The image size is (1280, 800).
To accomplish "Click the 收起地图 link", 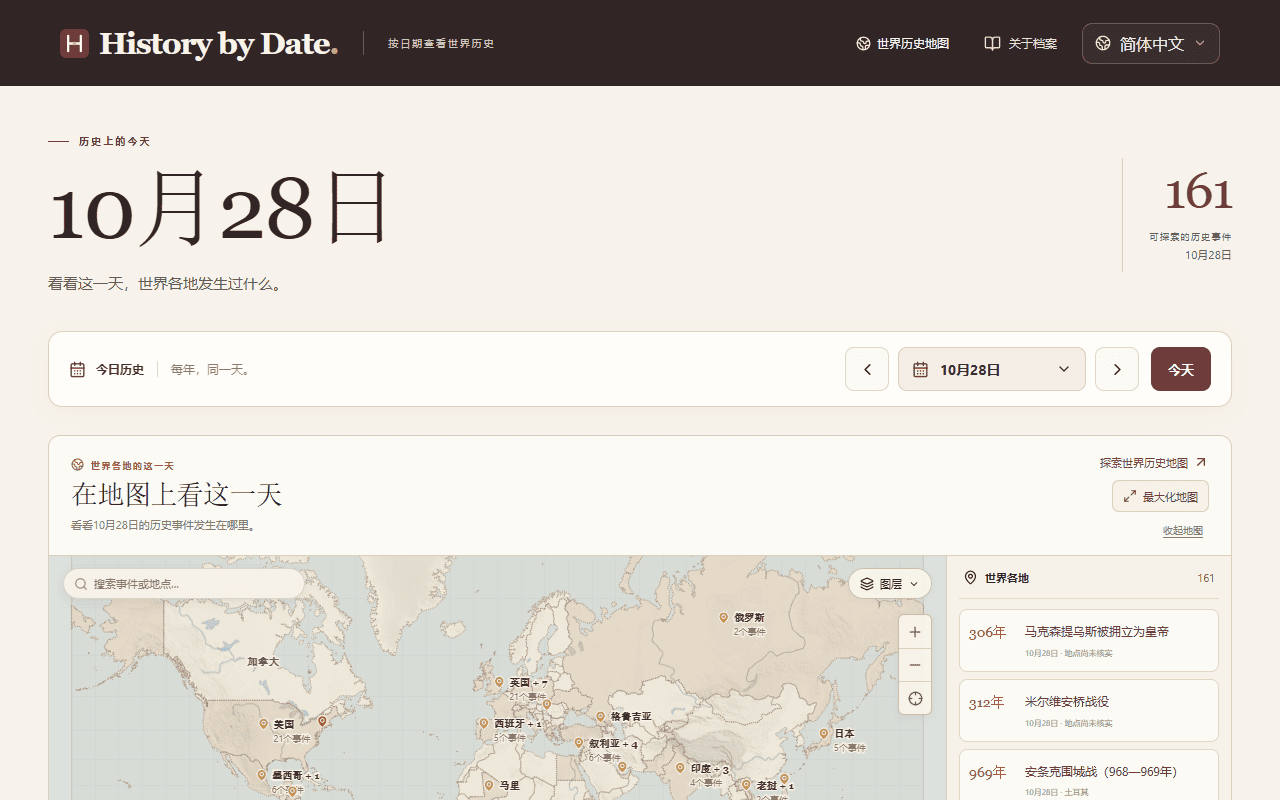I will point(1182,531).
